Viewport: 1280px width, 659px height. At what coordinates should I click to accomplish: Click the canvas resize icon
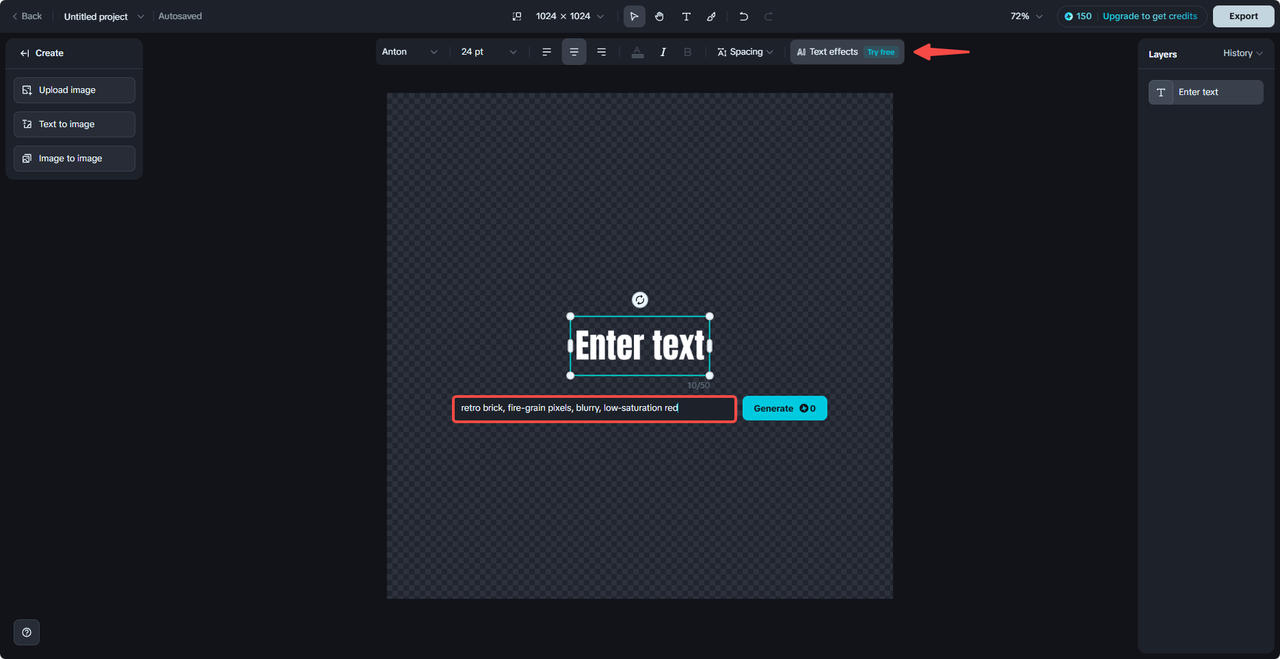pyautogui.click(x=517, y=16)
